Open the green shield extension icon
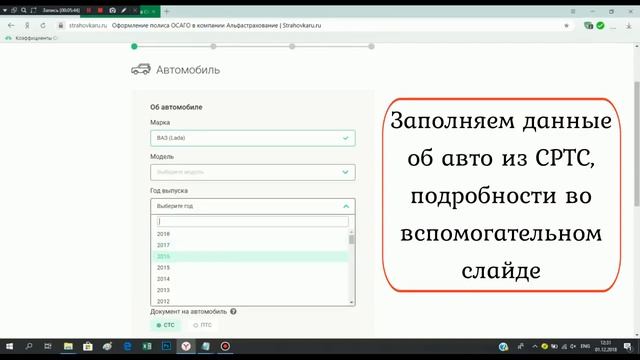 (589, 26)
